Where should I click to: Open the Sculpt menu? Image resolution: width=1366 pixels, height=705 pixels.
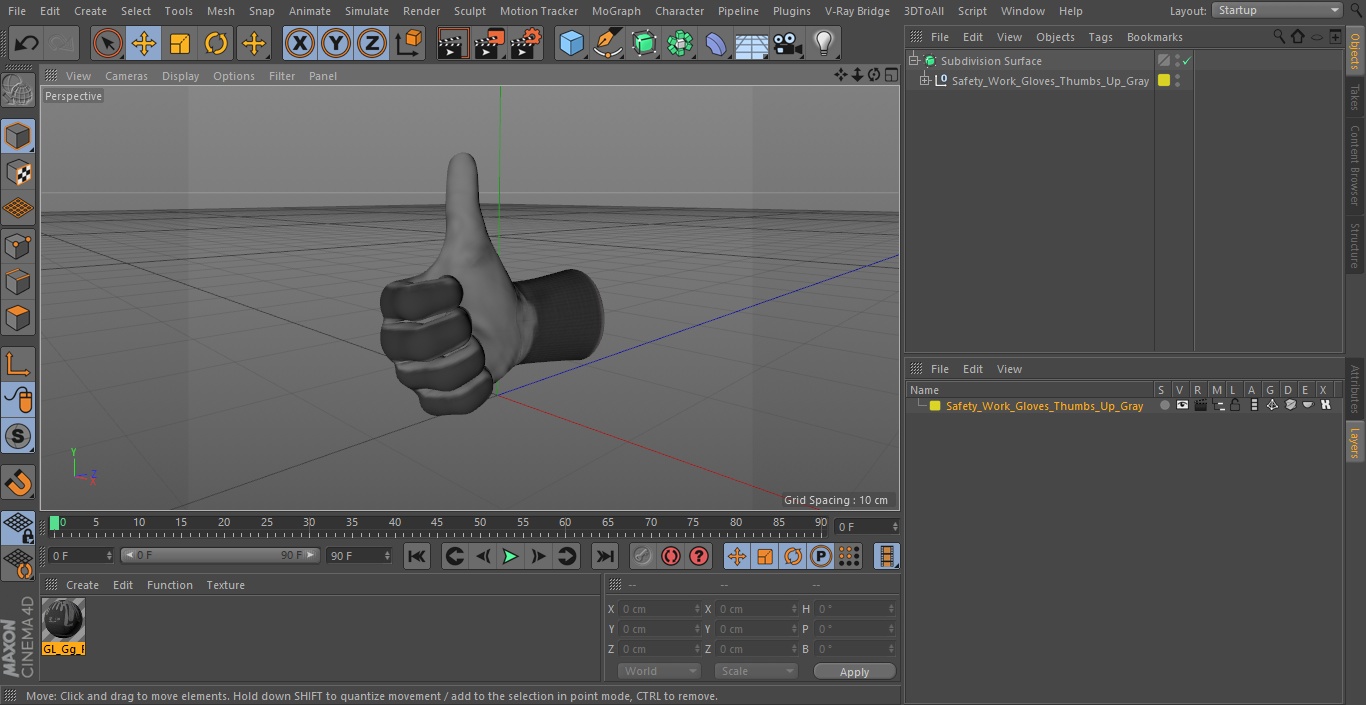469,11
